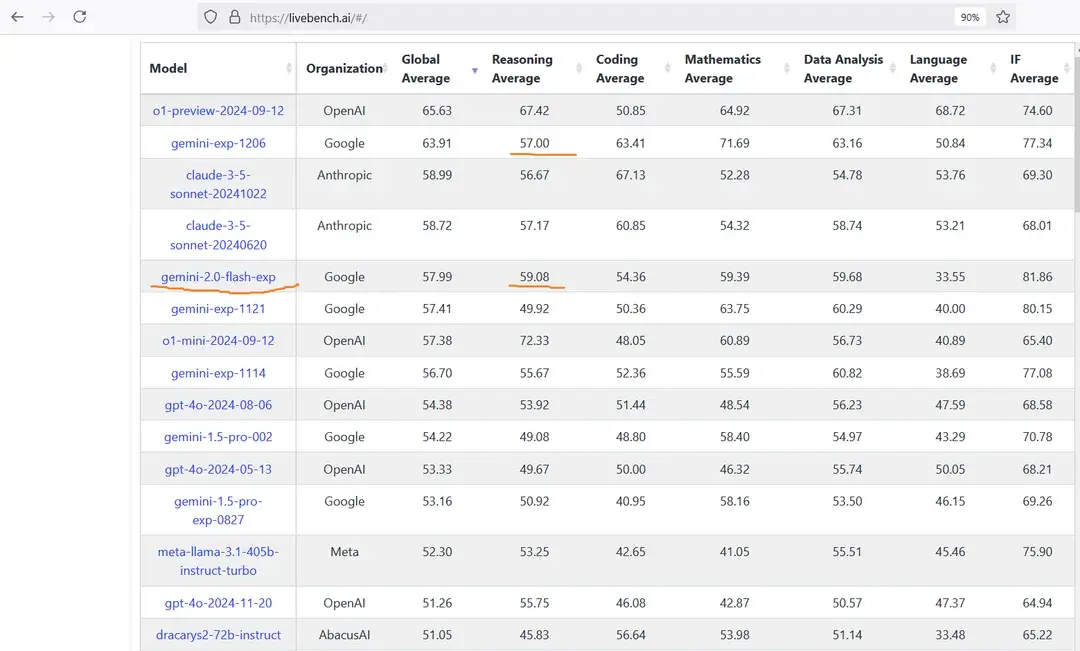Sort by Reasoning Average column arrows
The image size is (1080, 651).
(579, 68)
